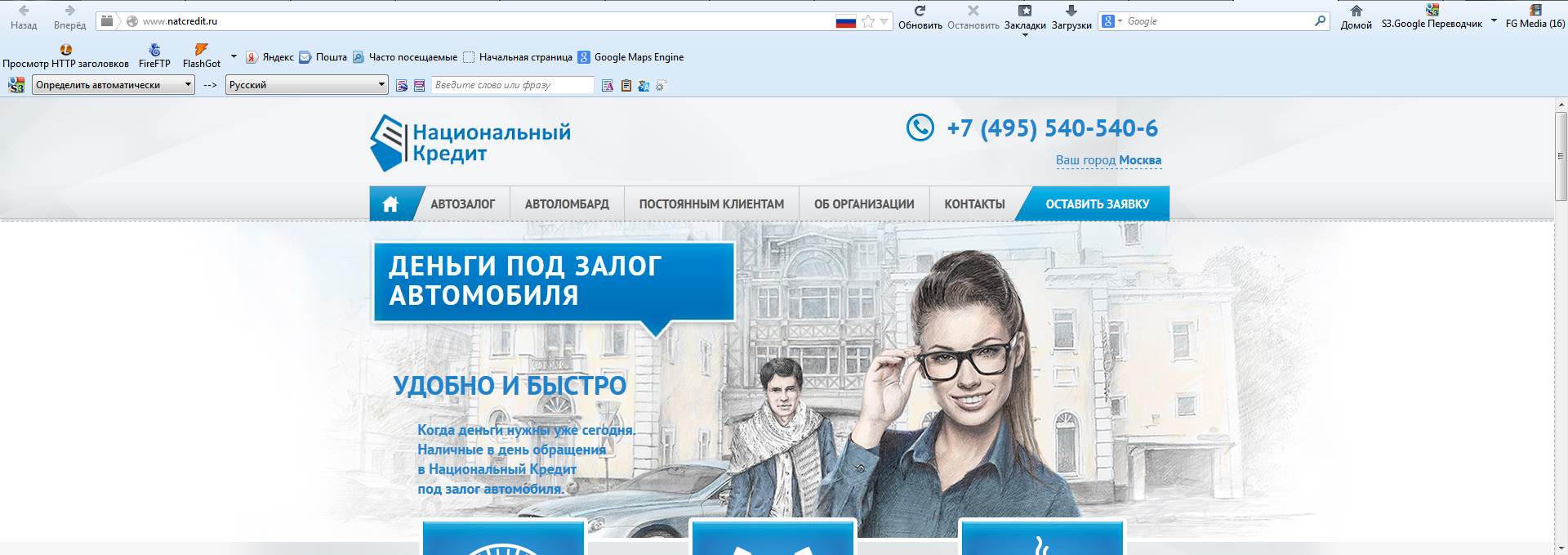This screenshot has height=555, width=1568.
Task: Go to home page via Домой icon
Action: pos(1356,17)
